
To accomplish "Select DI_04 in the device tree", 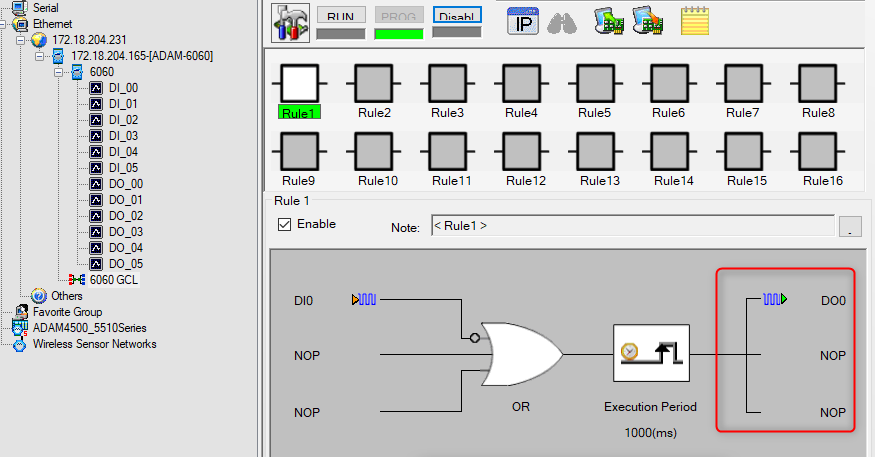I will (x=123, y=152).
